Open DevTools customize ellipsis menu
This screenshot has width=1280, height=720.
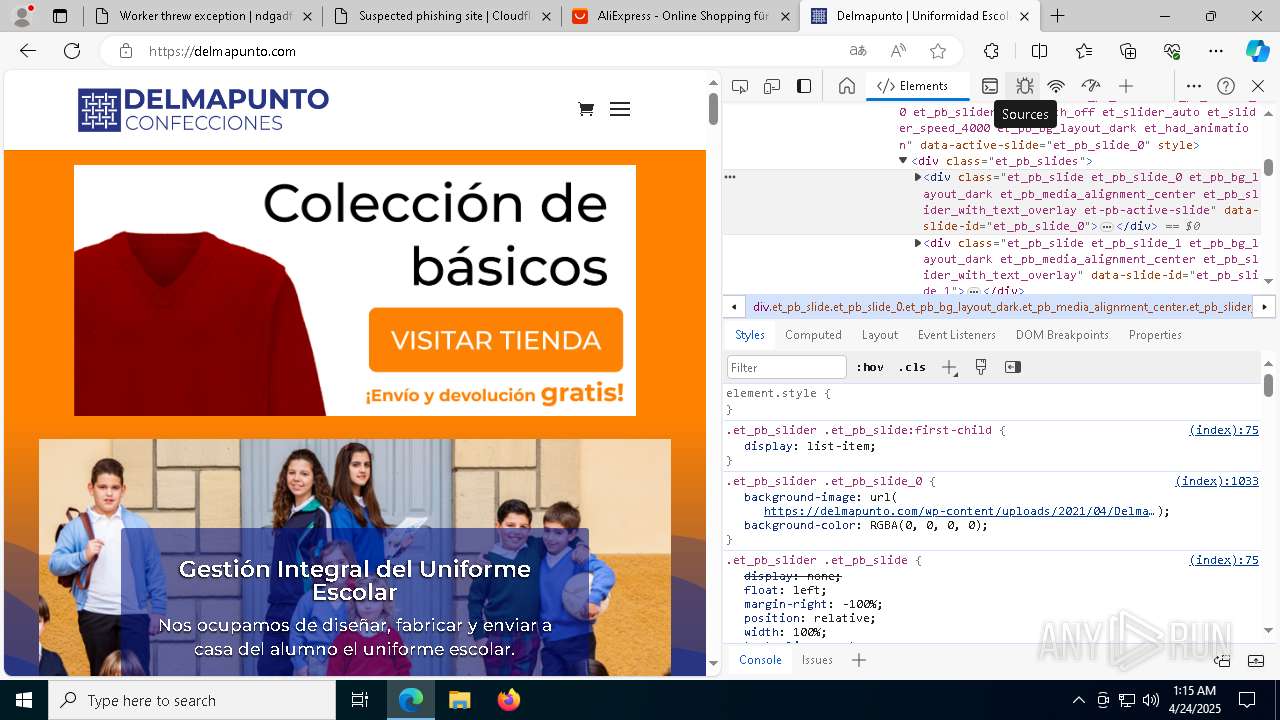tap(1194, 86)
